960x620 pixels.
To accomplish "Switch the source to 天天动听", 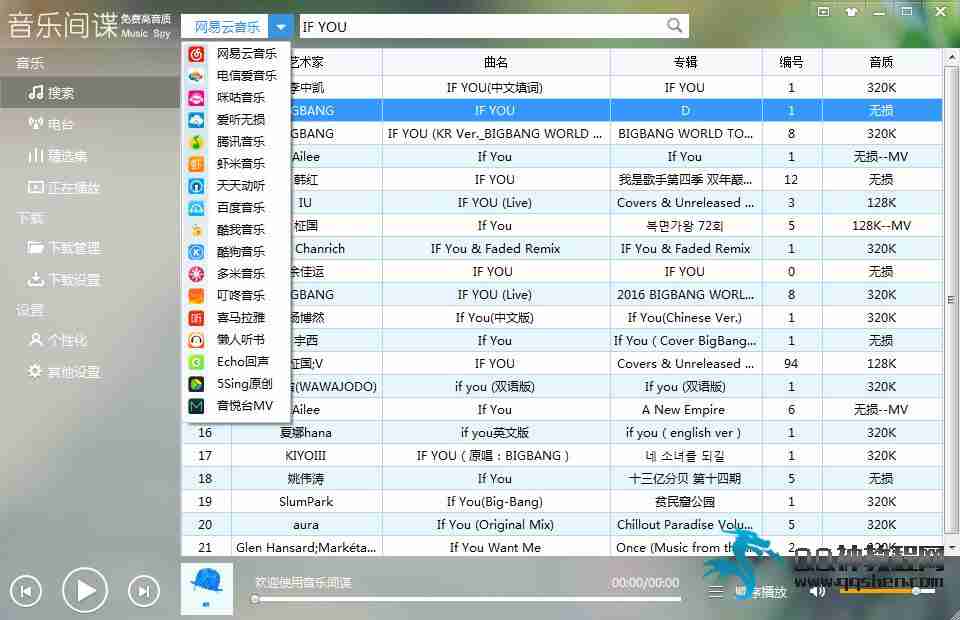I will (x=236, y=185).
